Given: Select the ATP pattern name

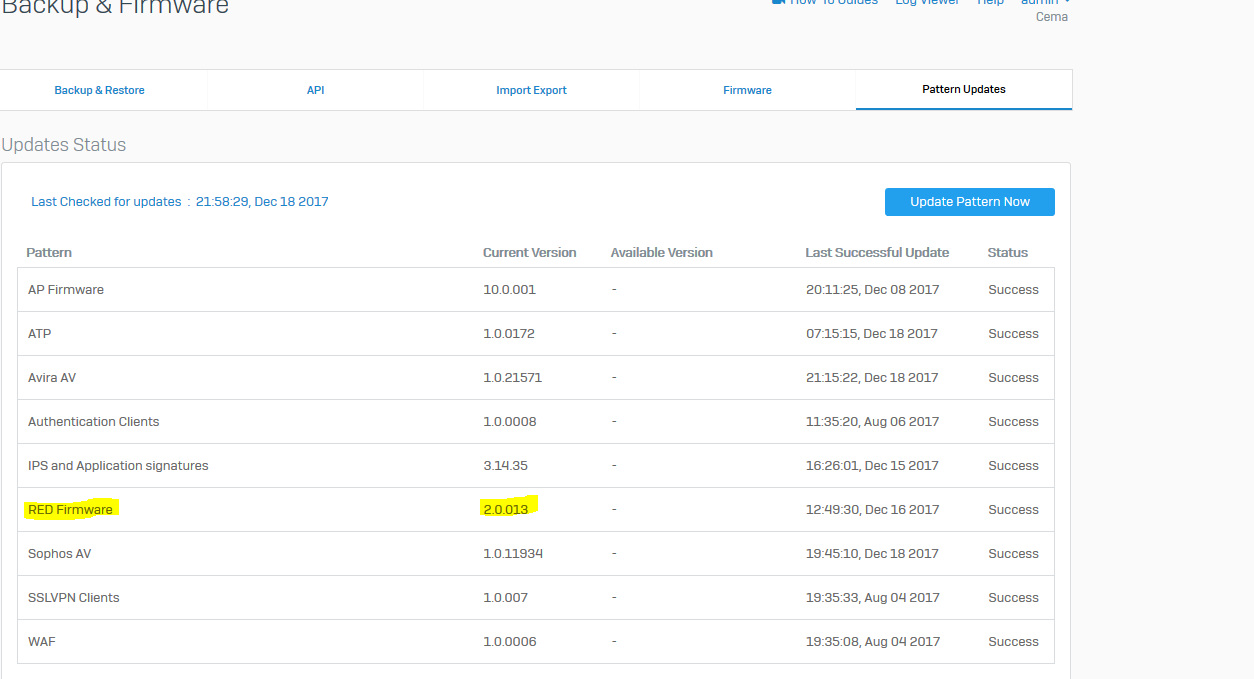Looking at the screenshot, I should pos(40,334).
